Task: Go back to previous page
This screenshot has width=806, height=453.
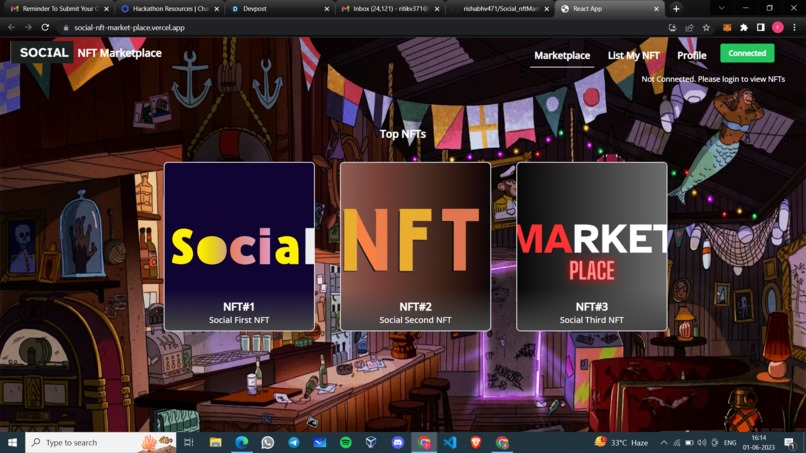Action: [12, 27]
